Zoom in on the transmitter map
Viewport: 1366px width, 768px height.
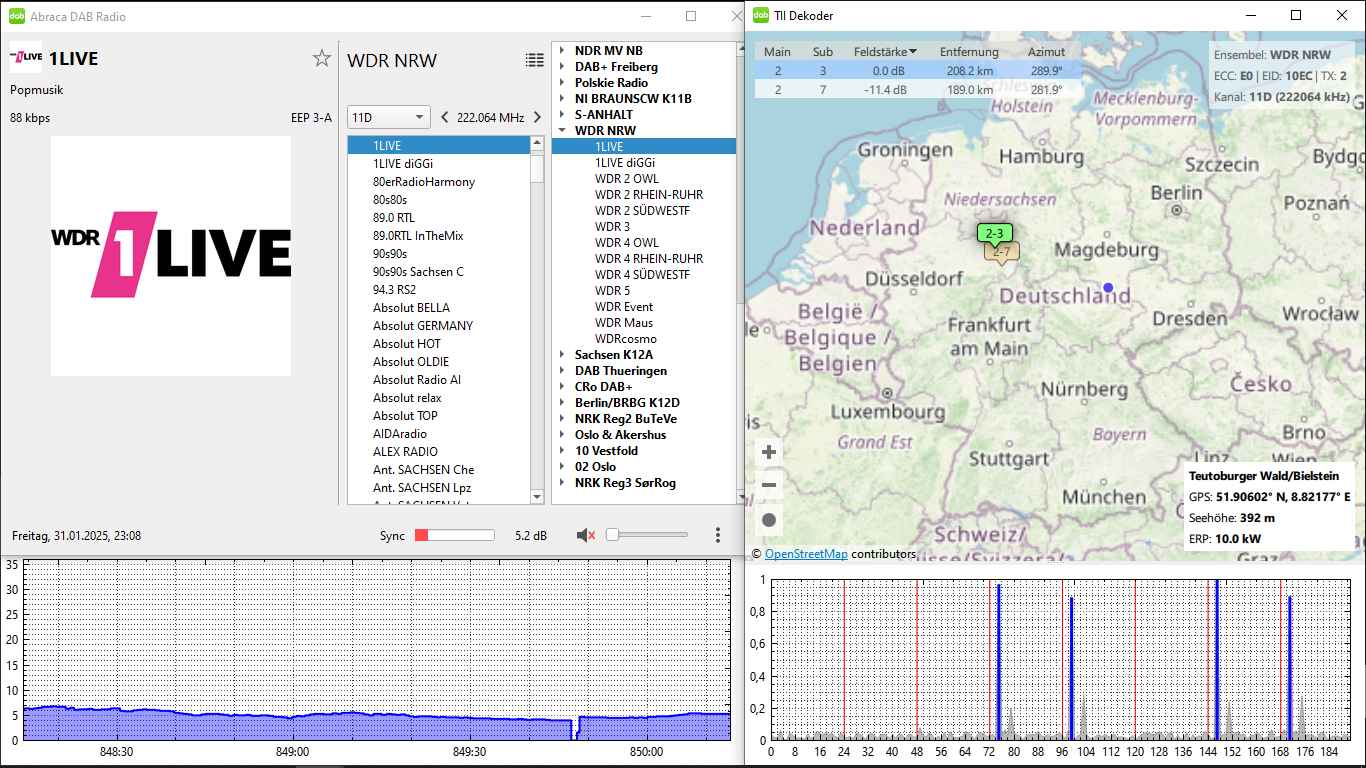tap(769, 452)
